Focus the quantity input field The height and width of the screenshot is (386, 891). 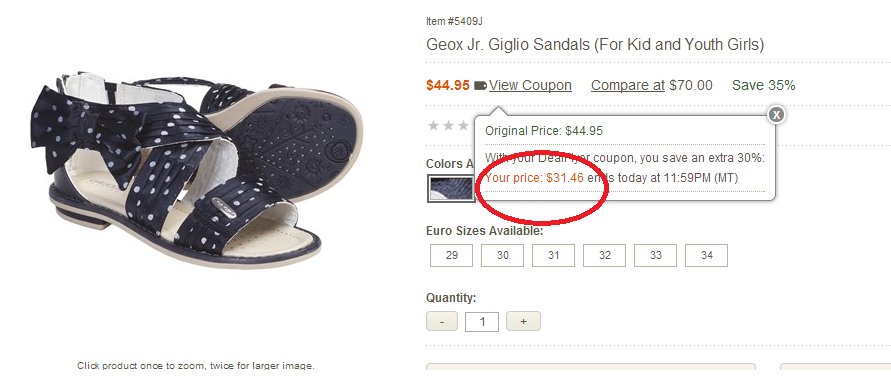coord(482,322)
